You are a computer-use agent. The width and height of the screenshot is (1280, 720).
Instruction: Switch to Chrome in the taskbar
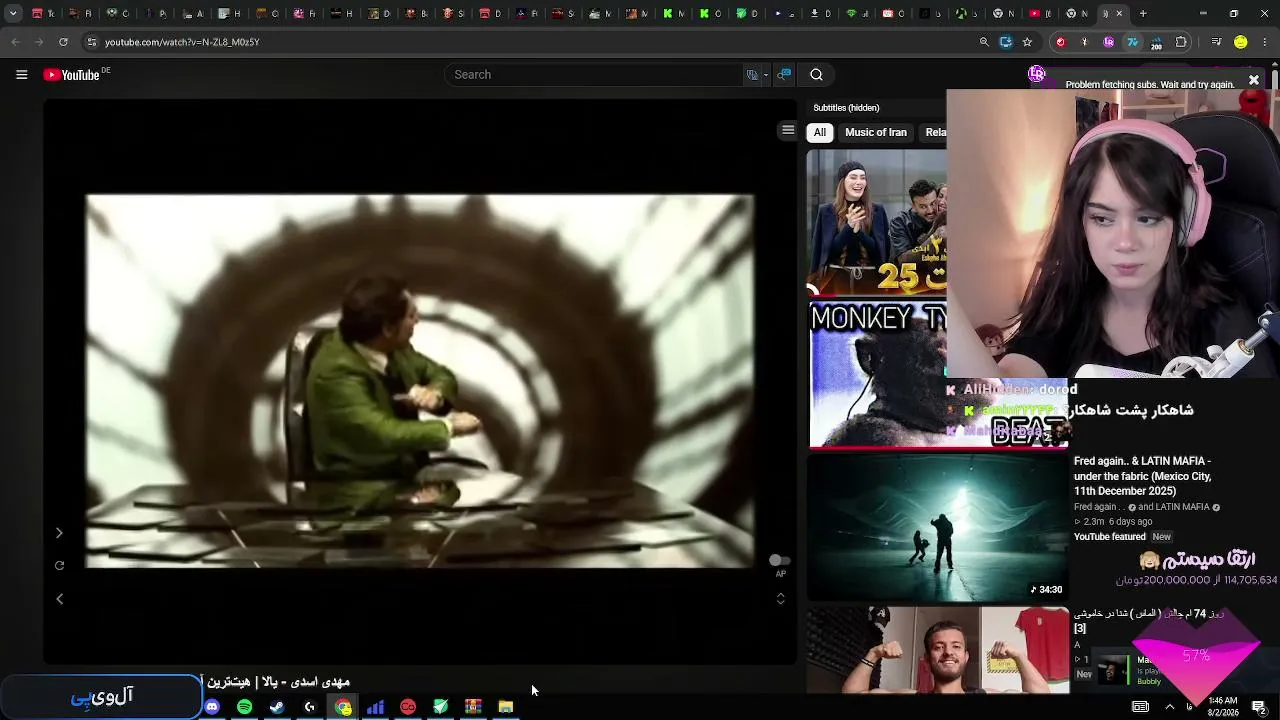(343, 707)
